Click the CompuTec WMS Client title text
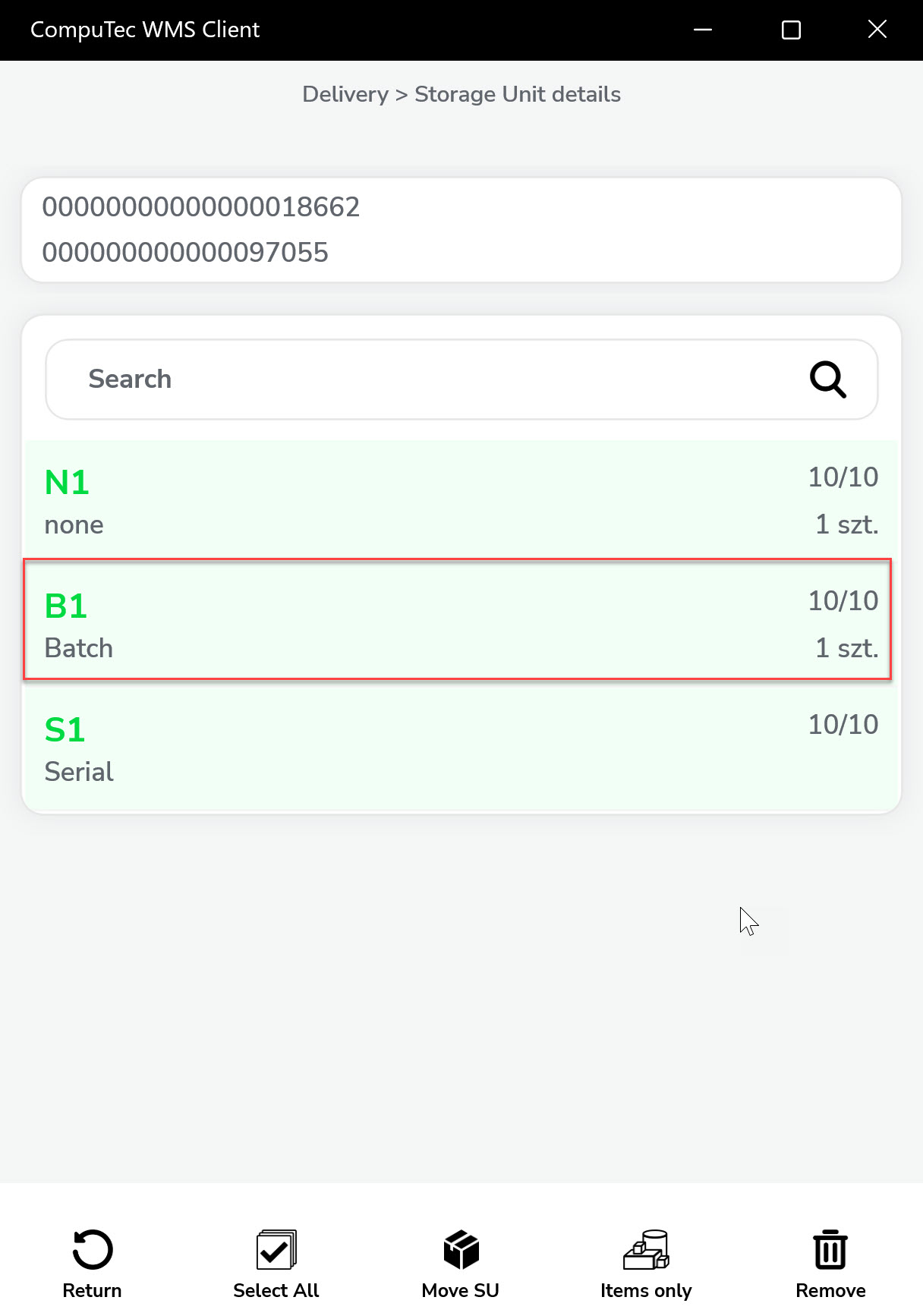Image resolution: width=923 pixels, height=1316 pixels. click(145, 30)
